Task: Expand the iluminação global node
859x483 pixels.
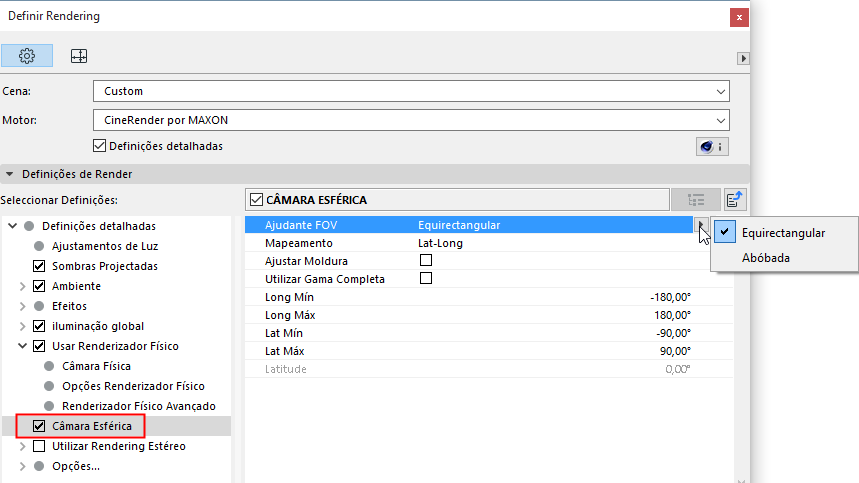Action: [22, 326]
